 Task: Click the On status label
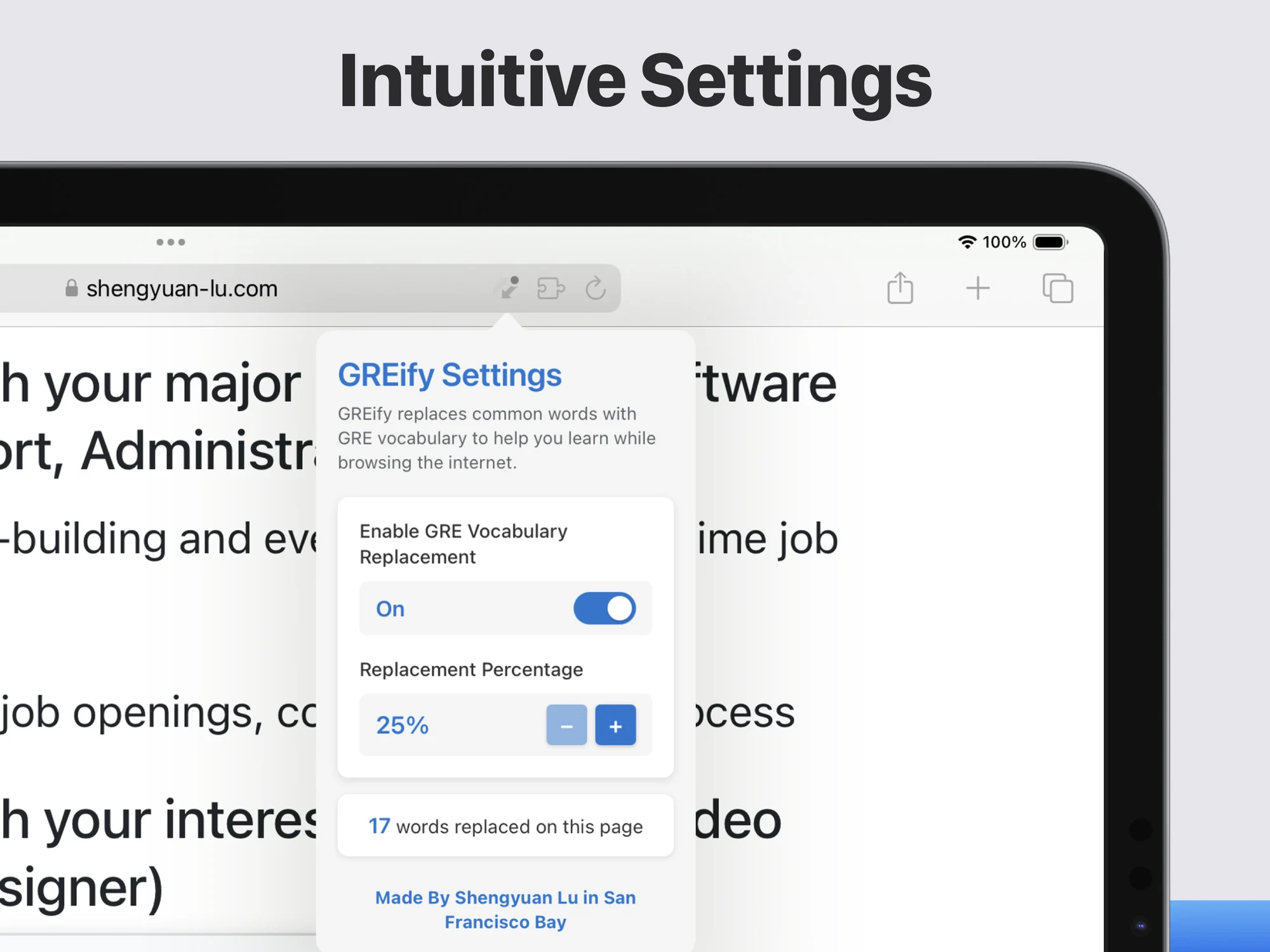point(390,609)
